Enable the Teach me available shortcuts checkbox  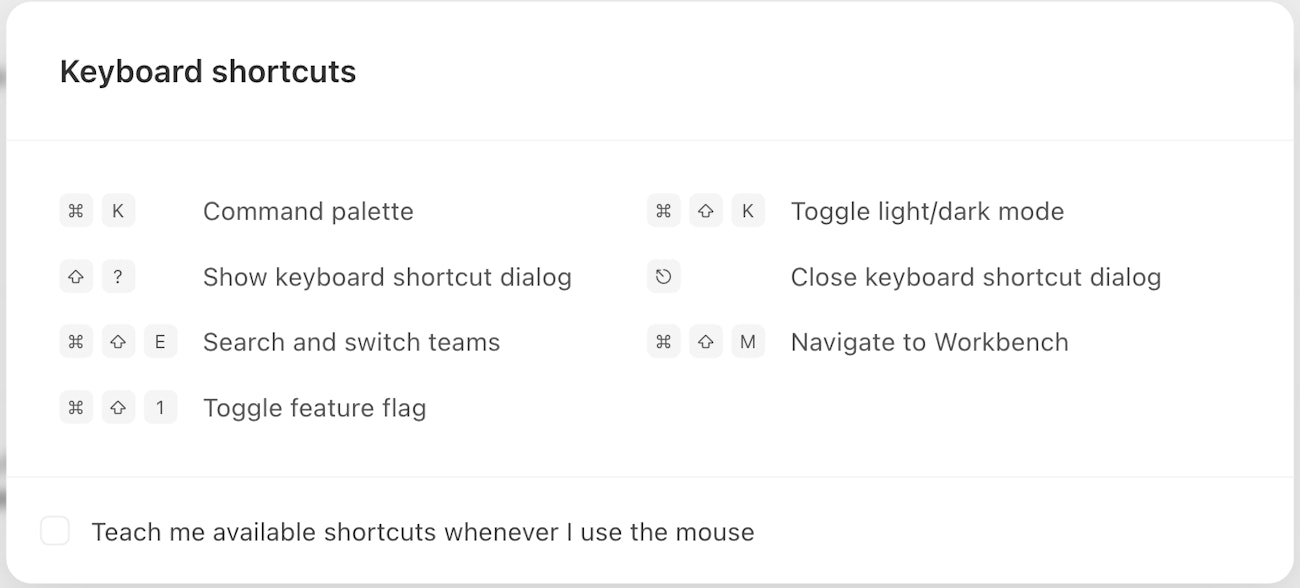55,531
